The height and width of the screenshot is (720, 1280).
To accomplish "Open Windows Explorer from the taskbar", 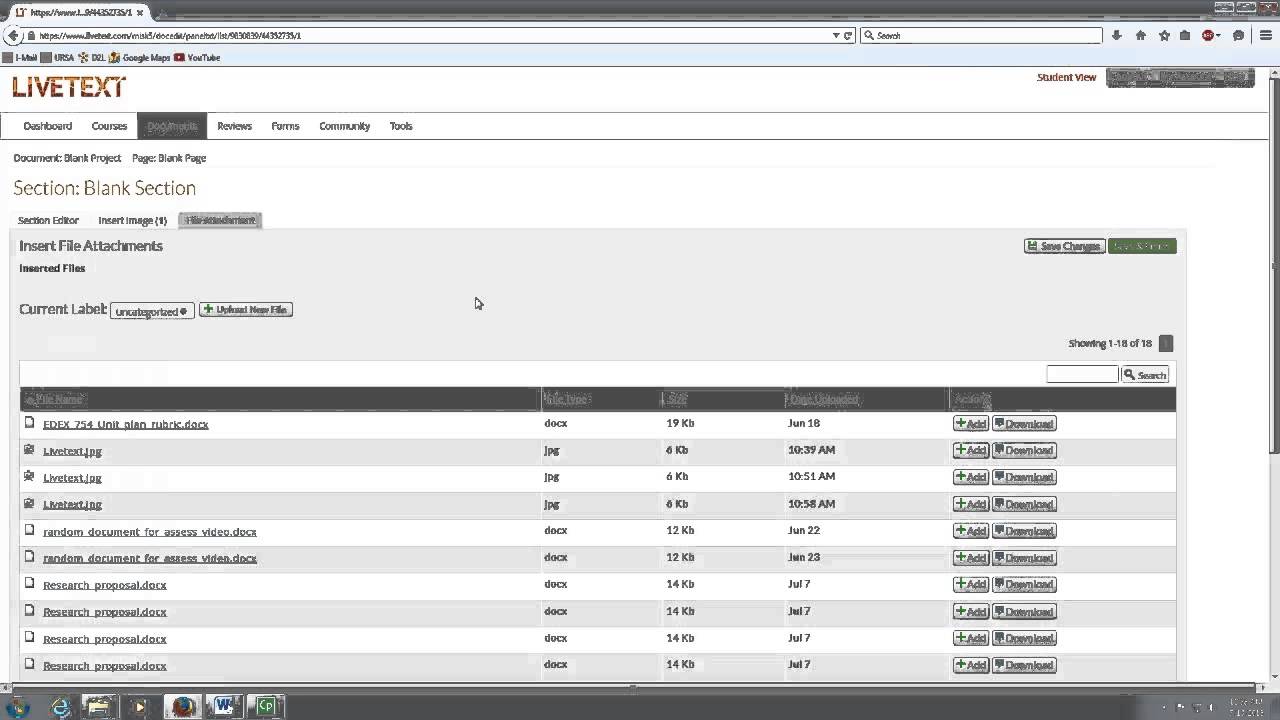I will point(99,706).
